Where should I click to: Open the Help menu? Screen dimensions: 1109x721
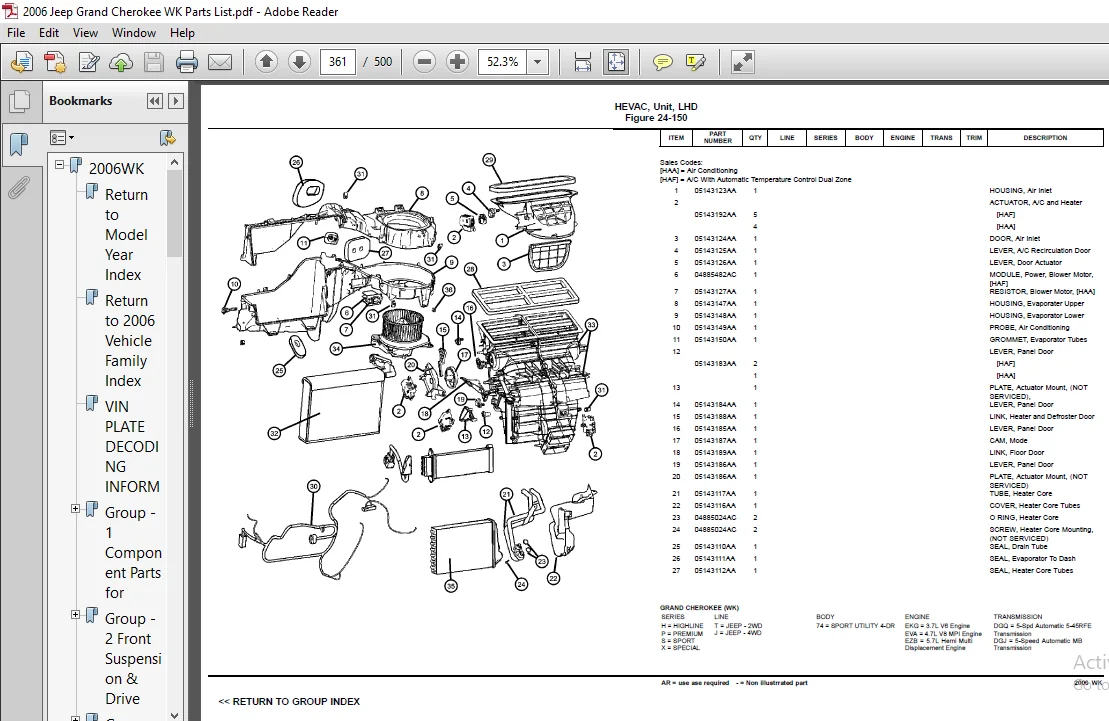tap(182, 33)
